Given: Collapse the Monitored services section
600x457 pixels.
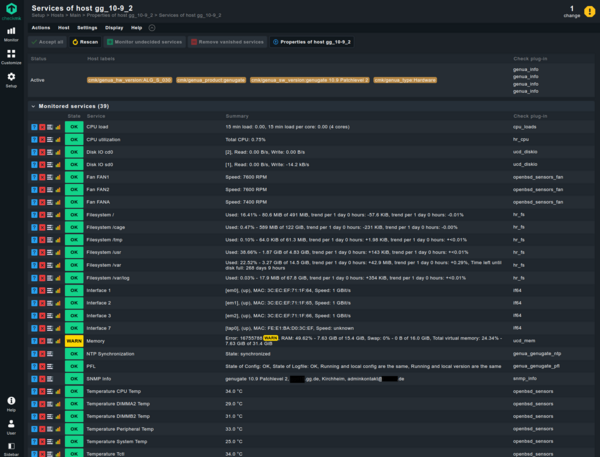Looking at the screenshot, I should point(33,105).
